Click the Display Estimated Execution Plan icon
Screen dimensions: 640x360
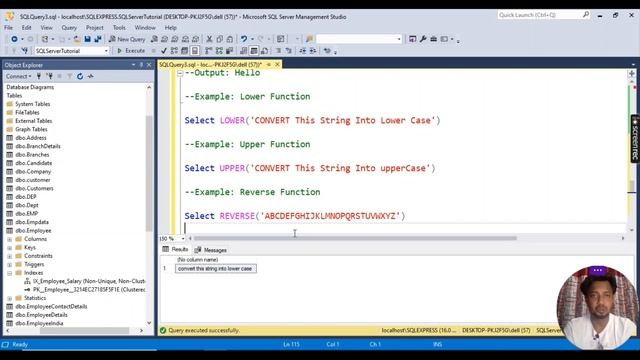click(174, 51)
